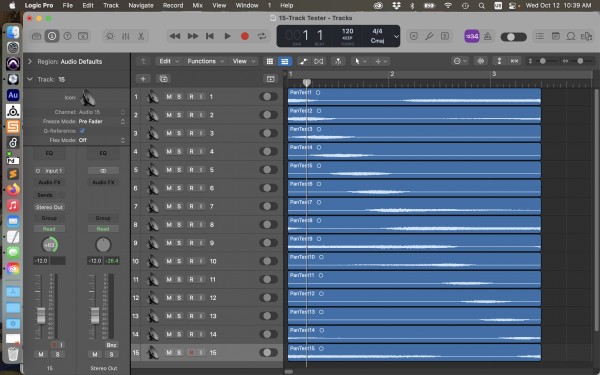
Task: Toggle the Waveform Zoom button
Action: (x=481, y=61)
